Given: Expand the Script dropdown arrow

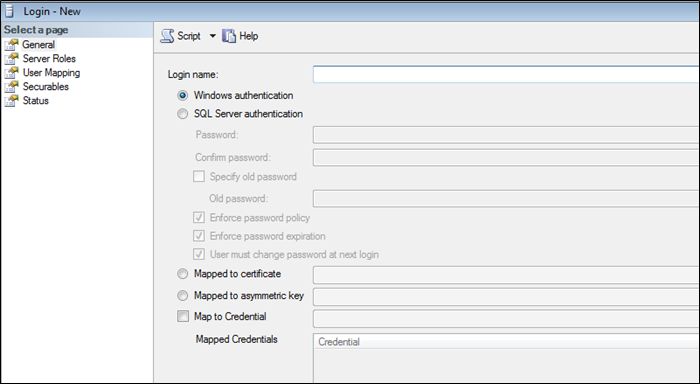Looking at the screenshot, I should tap(212, 36).
